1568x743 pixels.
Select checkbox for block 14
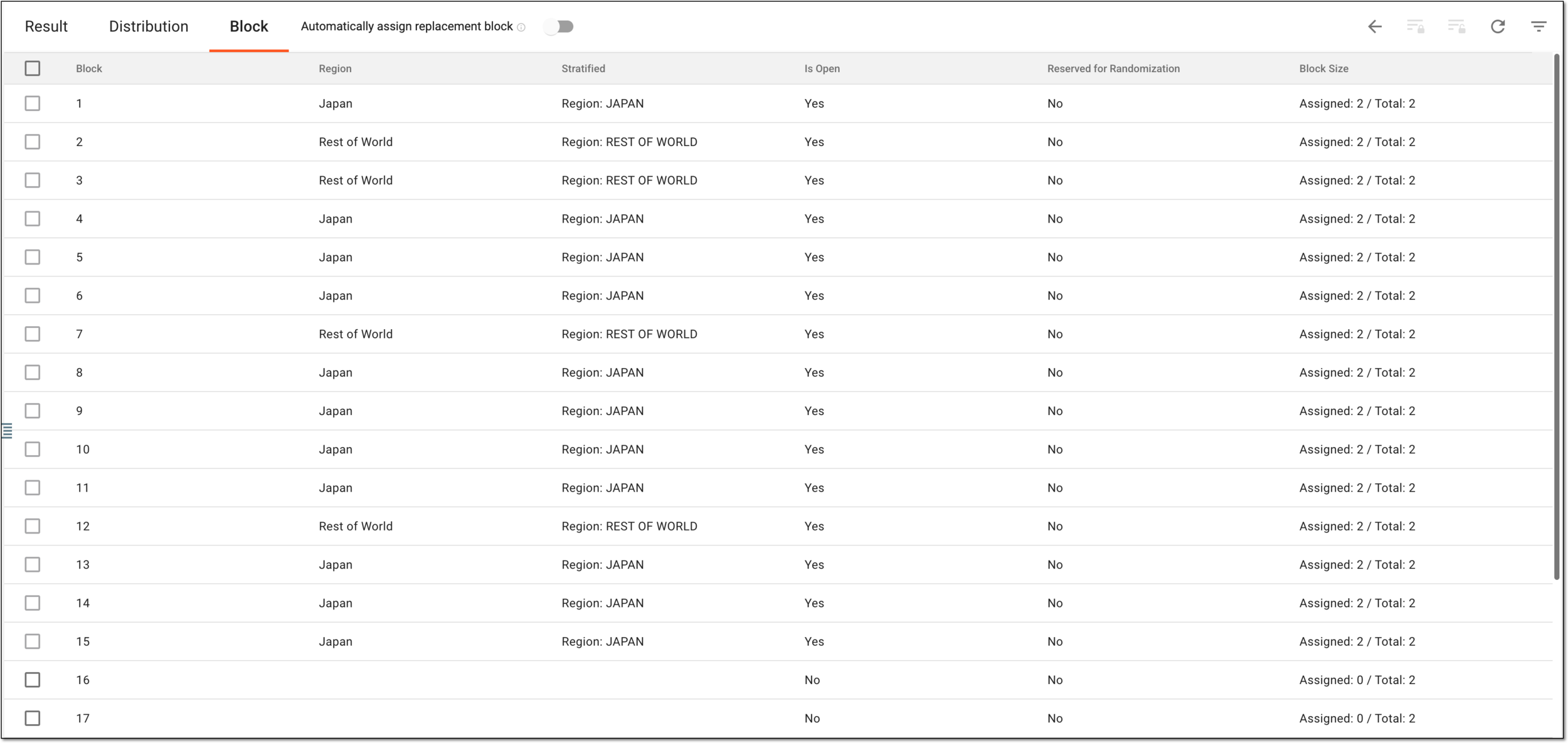(x=33, y=603)
